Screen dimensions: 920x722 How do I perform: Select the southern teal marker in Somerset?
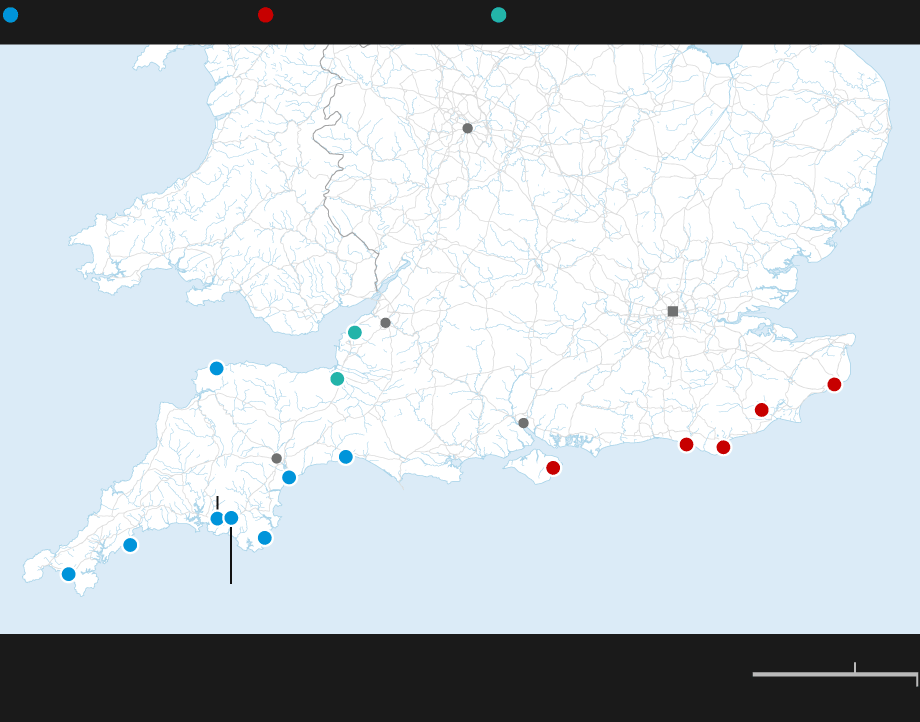click(337, 379)
